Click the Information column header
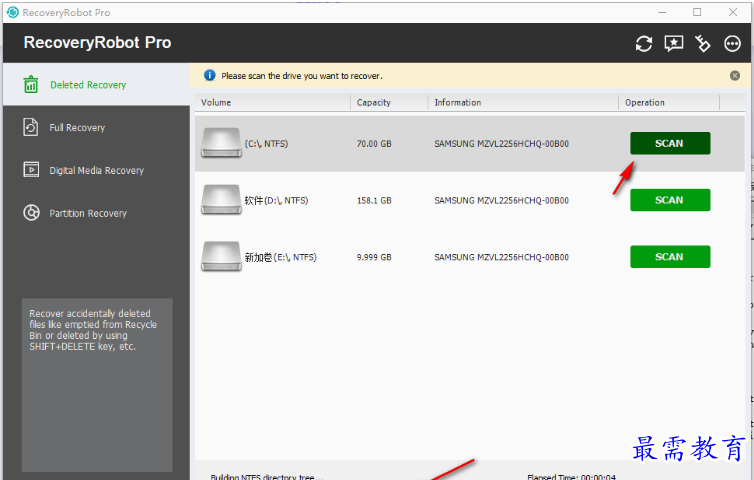The height and width of the screenshot is (480, 754). [523, 102]
